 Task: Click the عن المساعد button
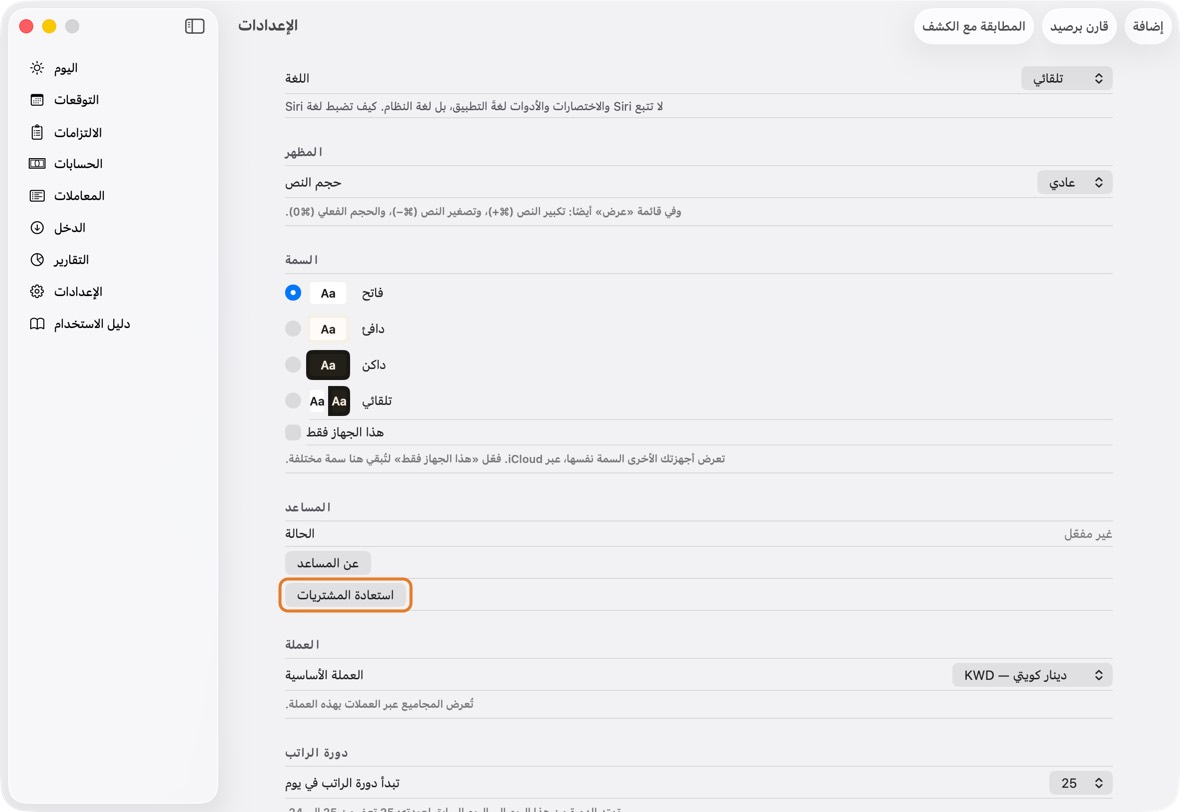(x=328, y=563)
